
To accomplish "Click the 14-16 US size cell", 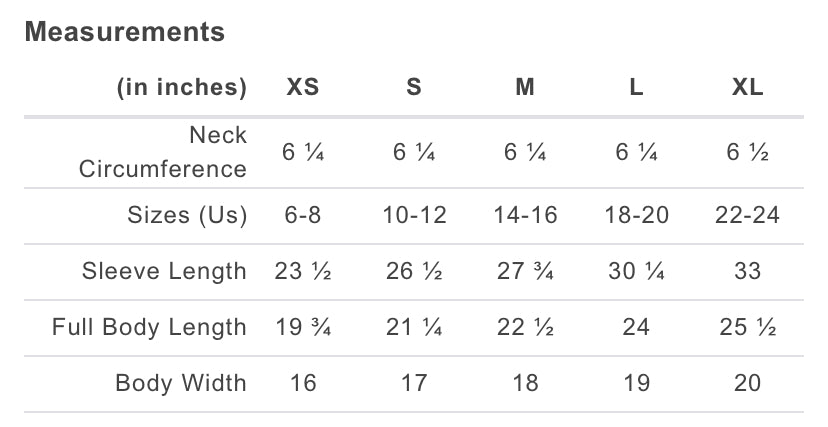I will (x=524, y=215).
